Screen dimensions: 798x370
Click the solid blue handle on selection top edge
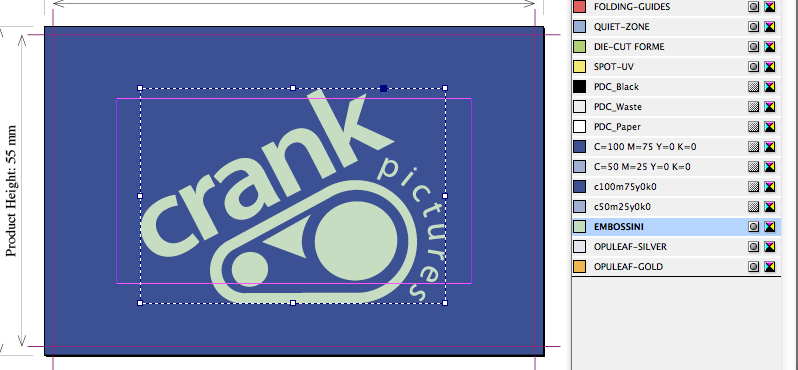coord(384,89)
